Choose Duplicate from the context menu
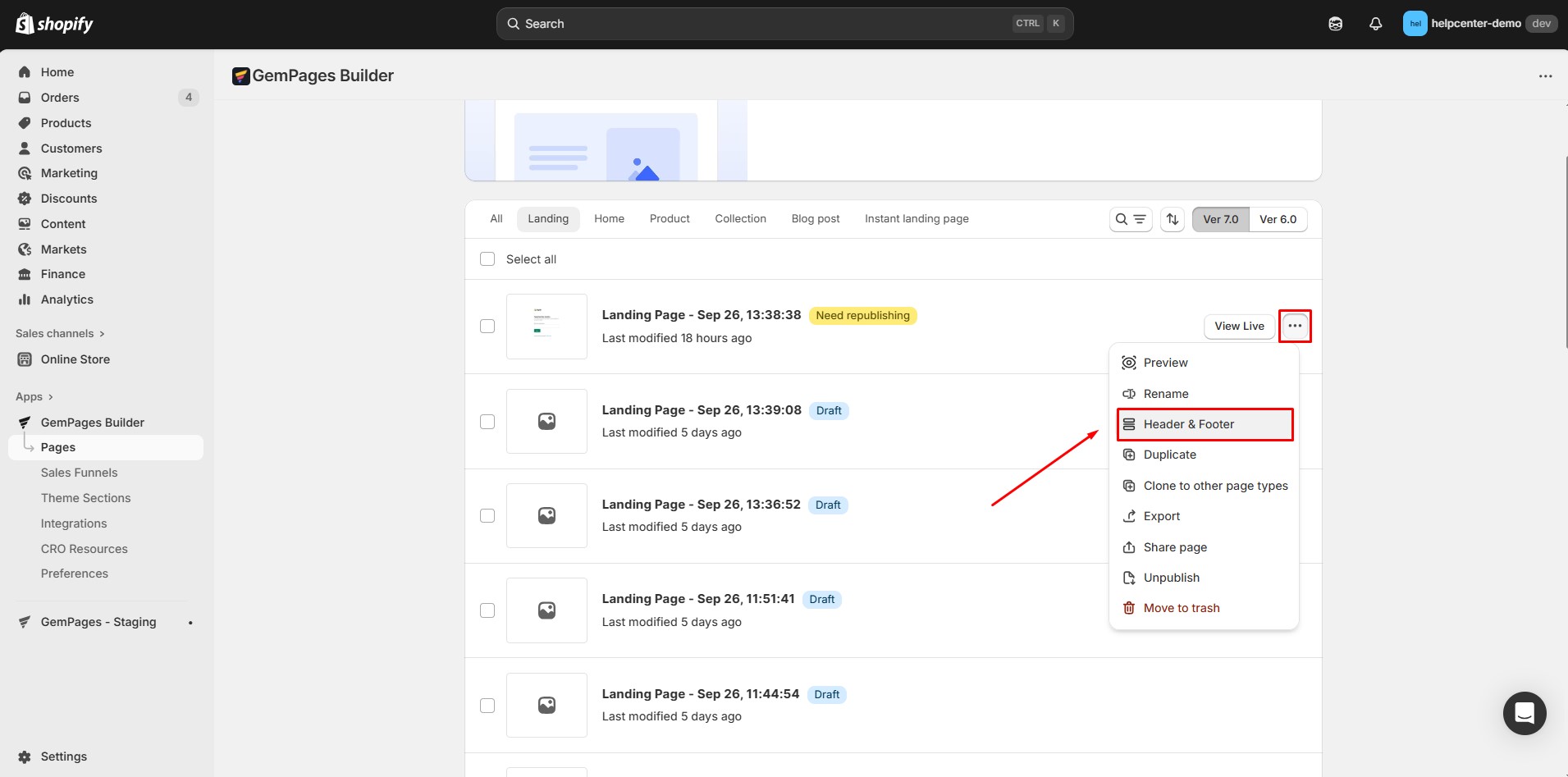Screen dimensions: 1568x777 pos(1171,454)
